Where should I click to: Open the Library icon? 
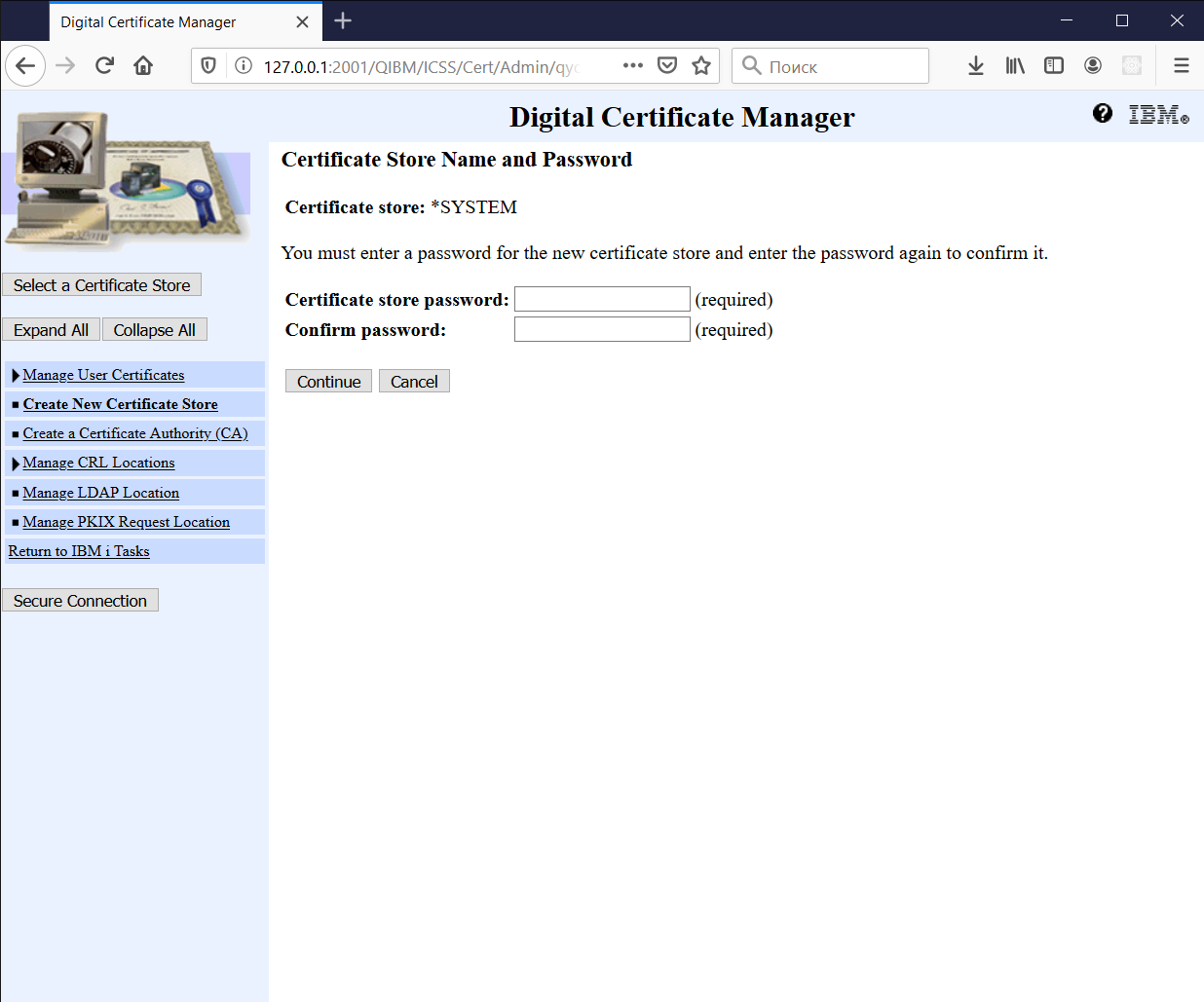coord(1015,66)
